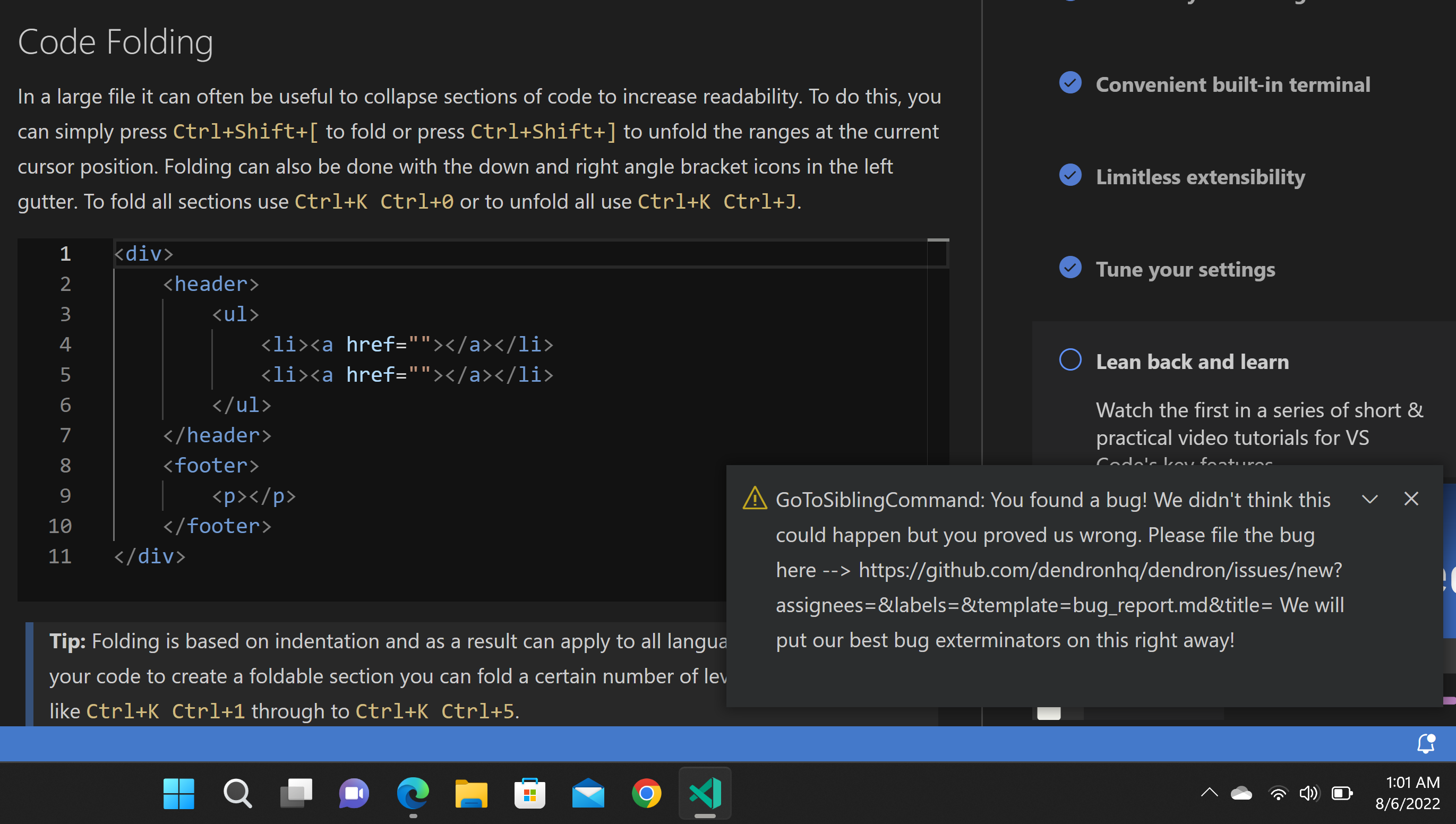This screenshot has height=824, width=1456.
Task: Open Visual Studio Code from the taskbar
Action: point(705,793)
